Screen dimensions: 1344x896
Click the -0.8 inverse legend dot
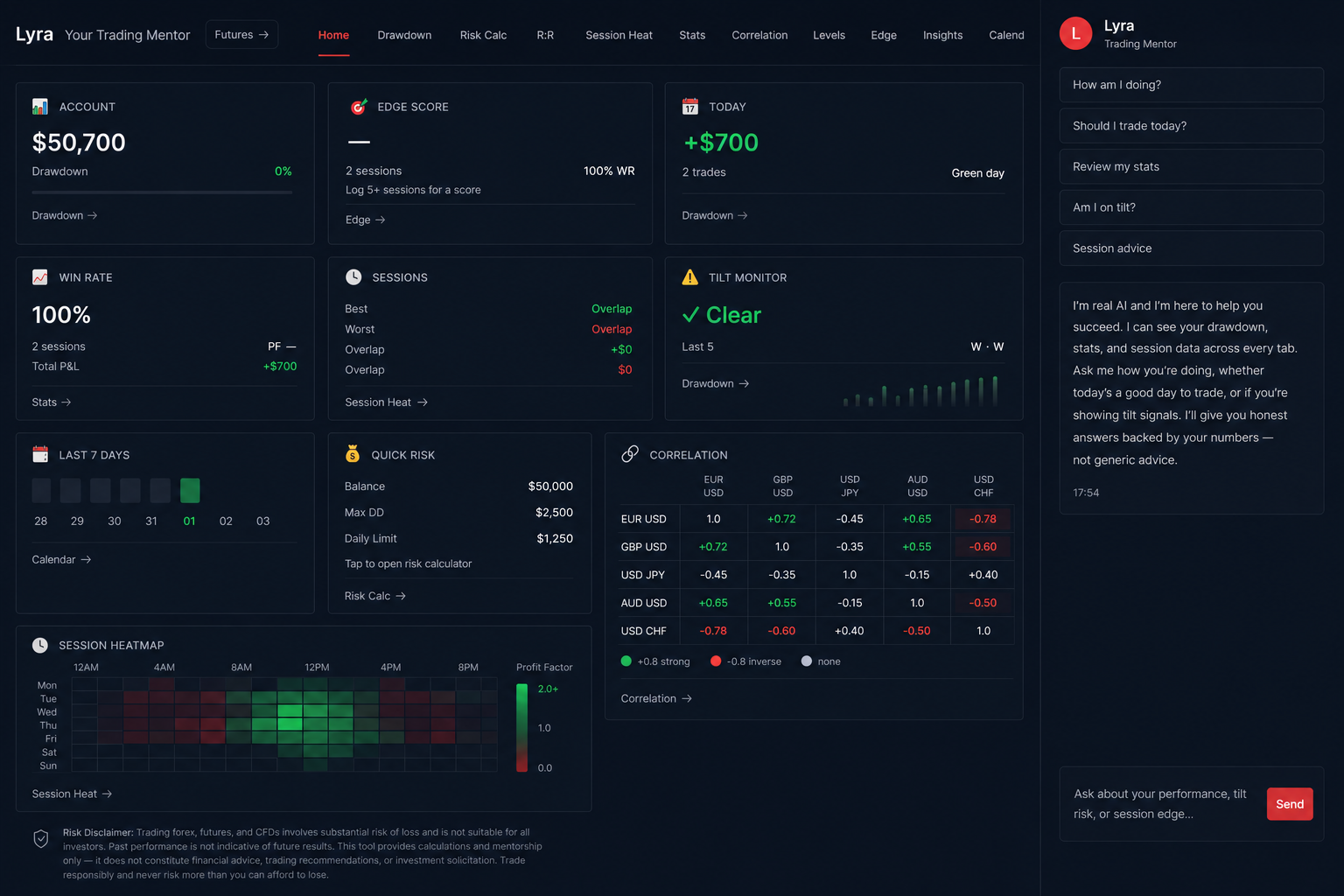tap(716, 661)
